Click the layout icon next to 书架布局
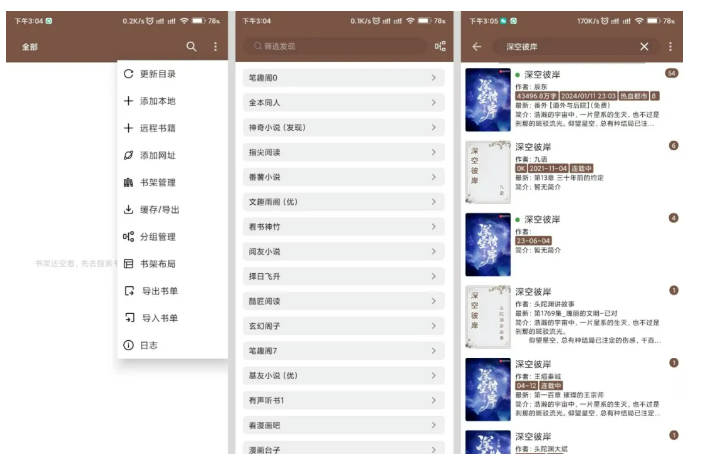Image resolution: width=703 pixels, height=454 pixels. click(128, 264)
